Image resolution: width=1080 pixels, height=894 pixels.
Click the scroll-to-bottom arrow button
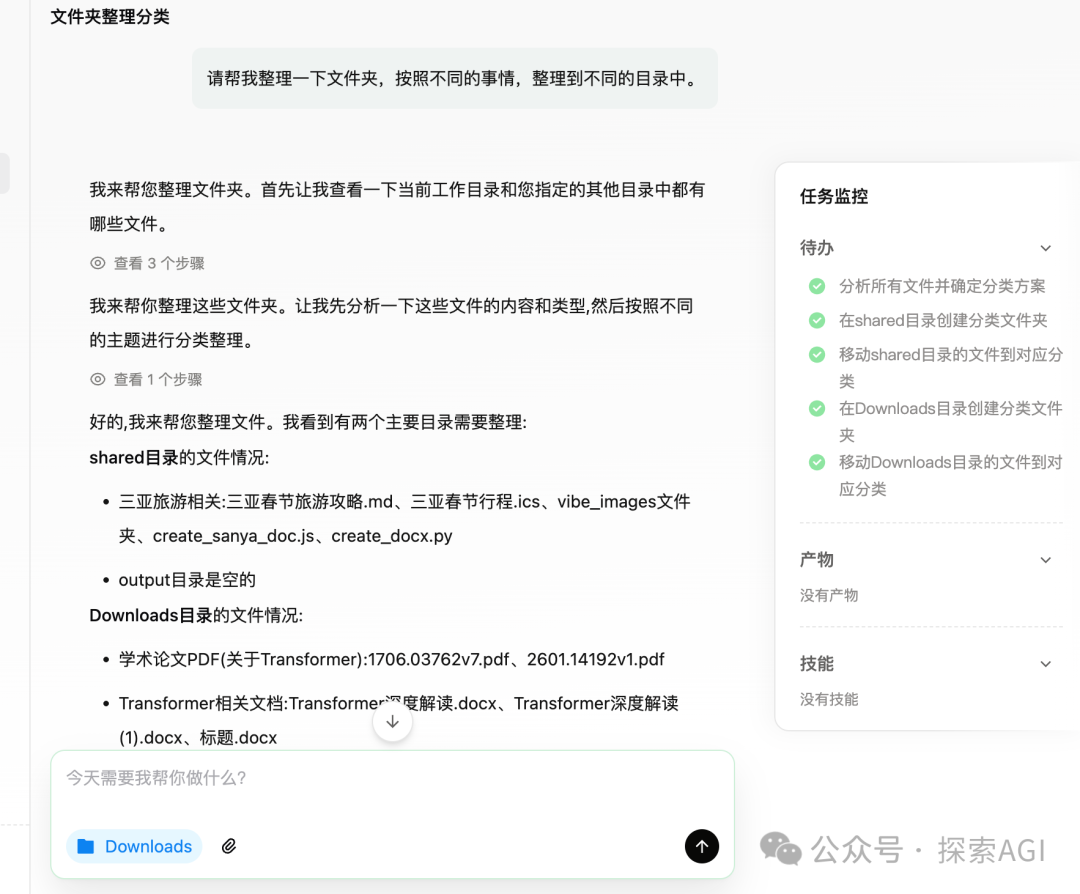[x=393, y=722]
